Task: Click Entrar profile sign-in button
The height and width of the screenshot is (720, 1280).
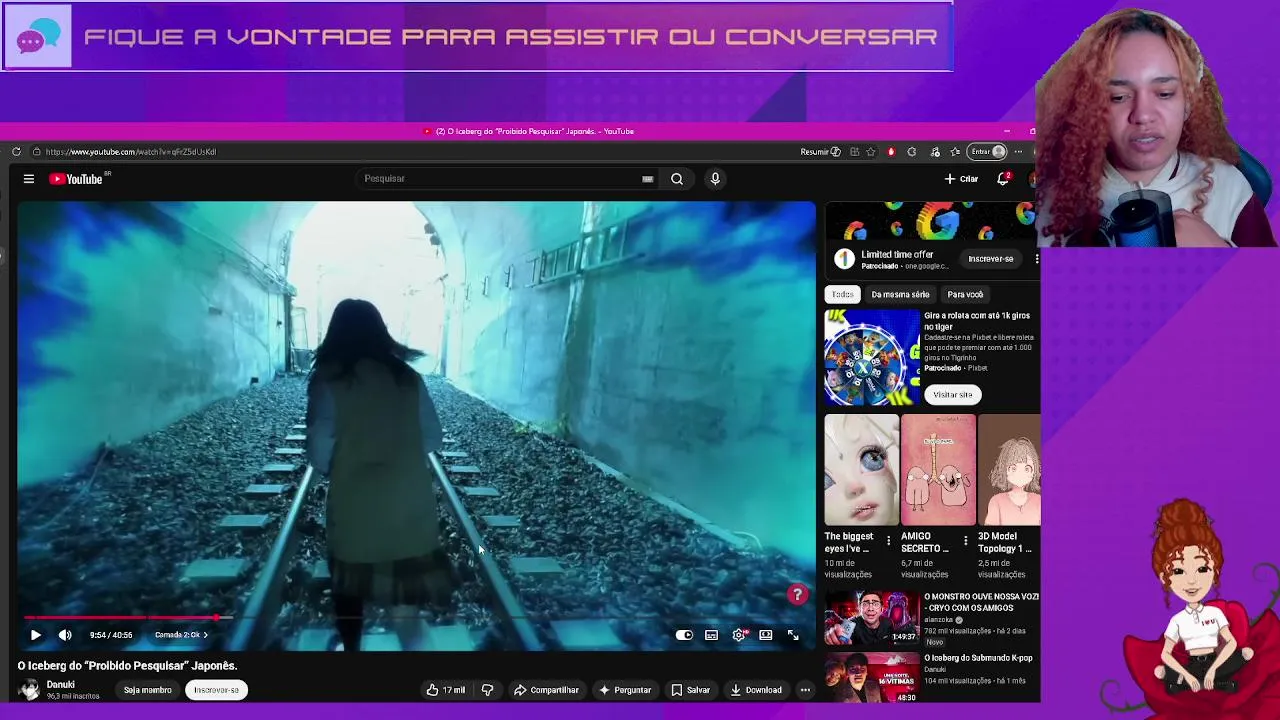Action: click(987, 152)
